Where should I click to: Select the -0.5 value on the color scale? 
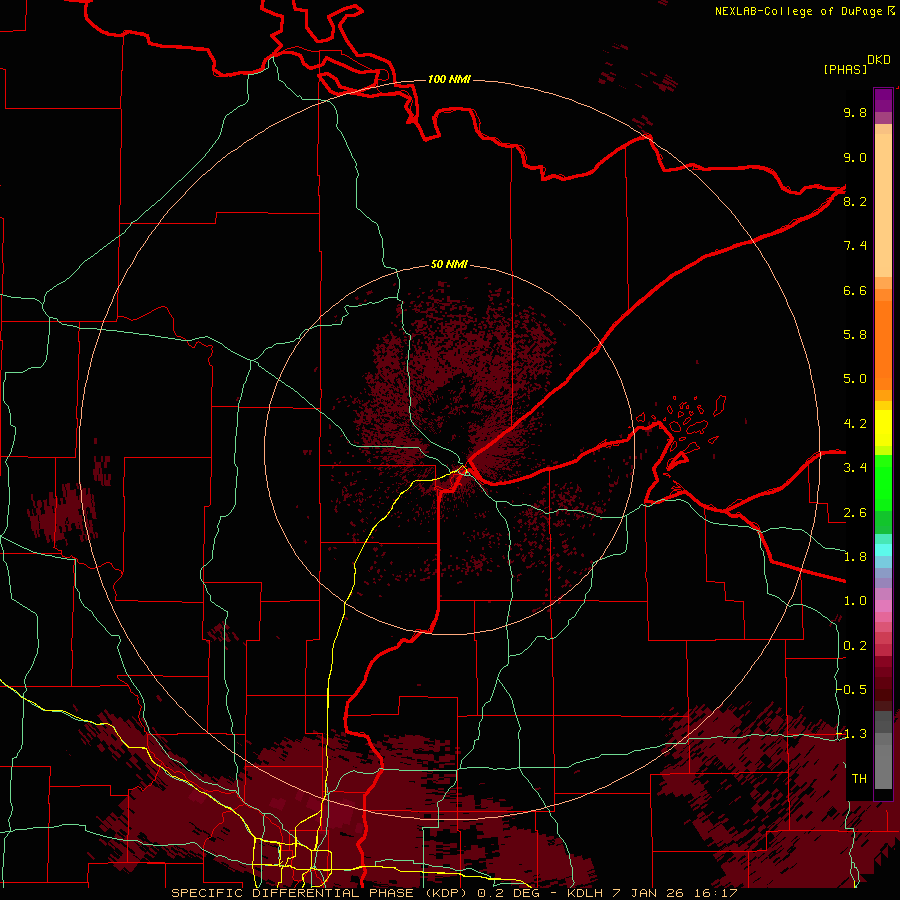852,689
